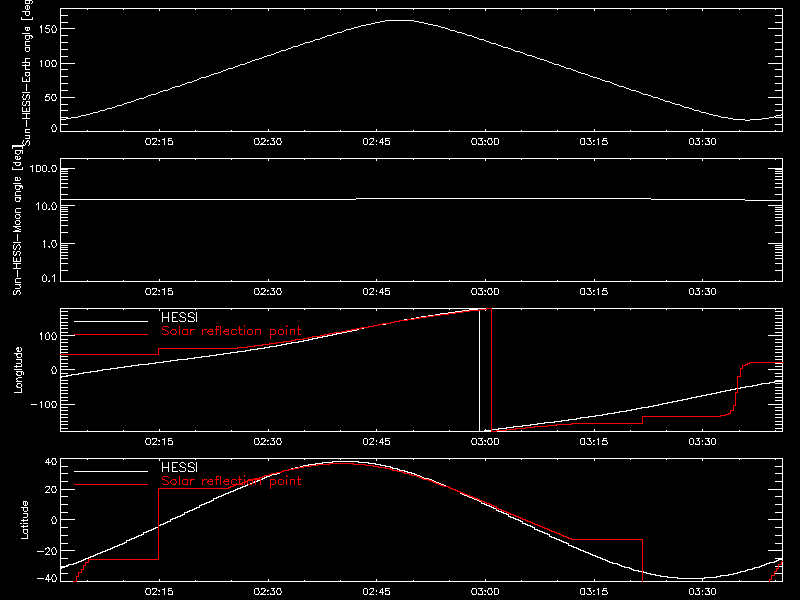Select HESSI legend text in Latitude plot
Viewport: 800px width, 600px height.
pos(179,467)
